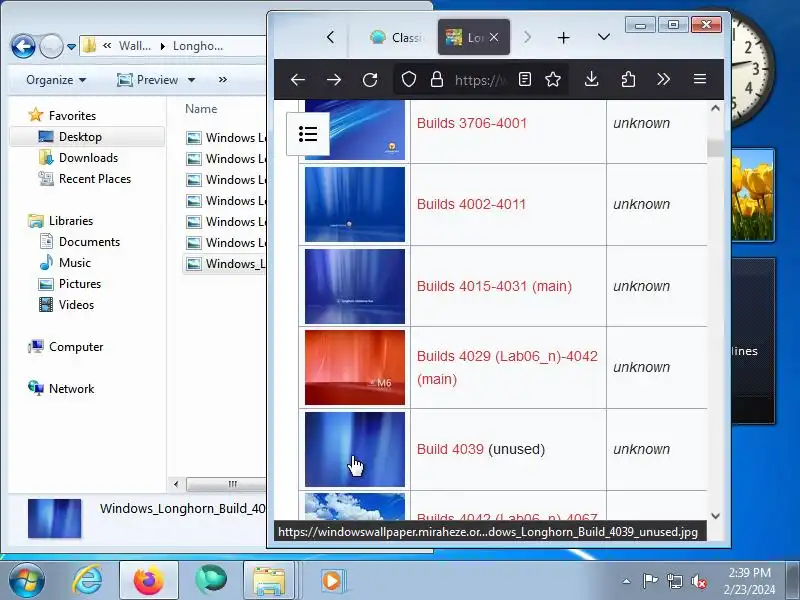Select Computer in Explorer navigation pane
Viewport: 800px width, 600px height.
[76, 347]
